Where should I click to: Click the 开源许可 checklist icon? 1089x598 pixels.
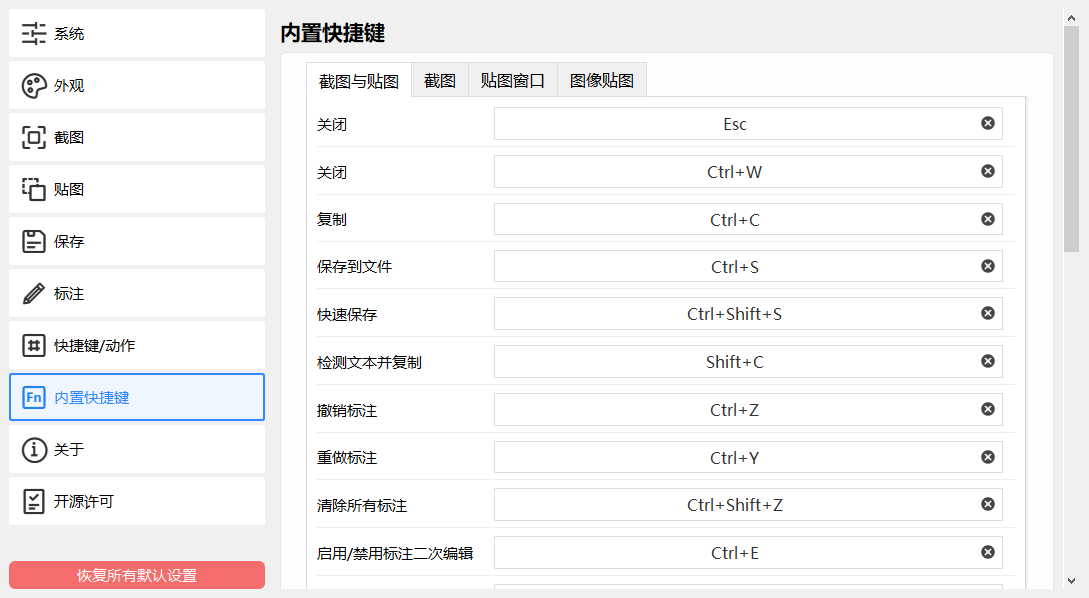33,501
